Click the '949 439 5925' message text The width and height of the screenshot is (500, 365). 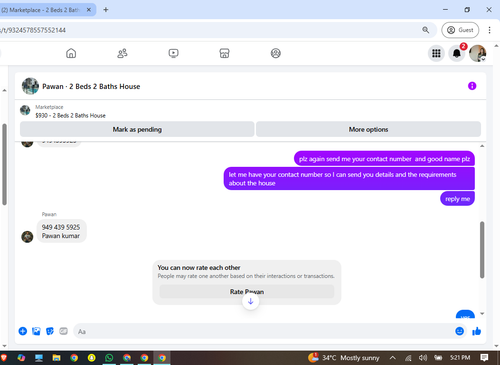point(61,227)
